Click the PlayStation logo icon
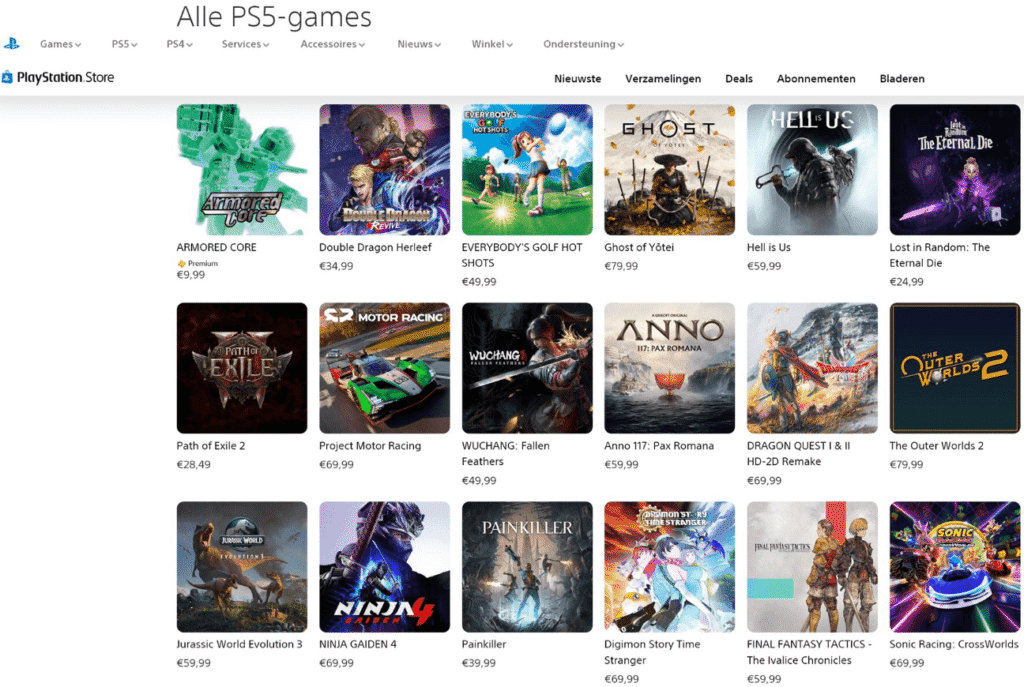 tap(11, 44)
